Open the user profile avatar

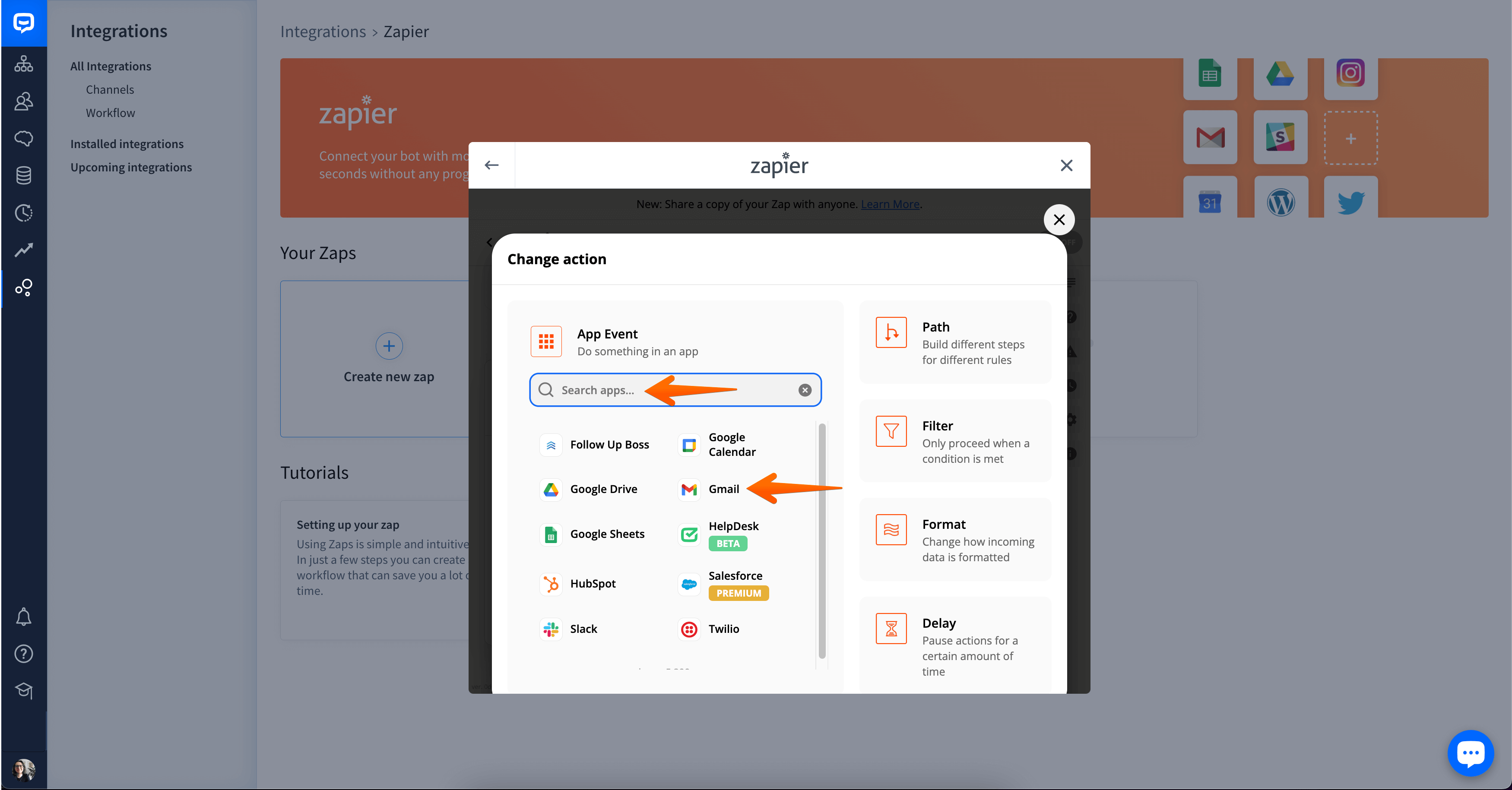pos(23,770)
